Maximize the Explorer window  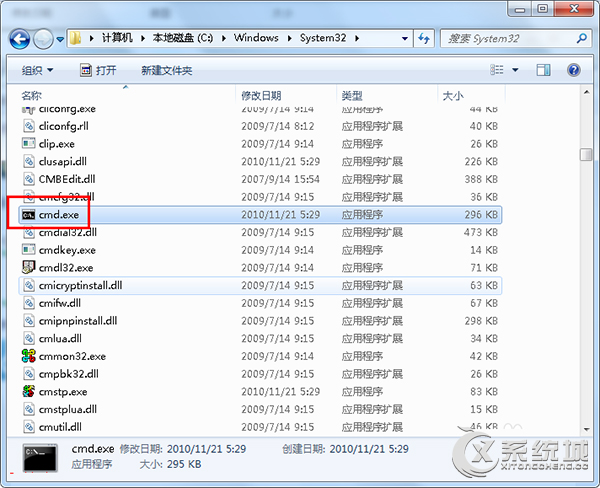tap(543, 8)
